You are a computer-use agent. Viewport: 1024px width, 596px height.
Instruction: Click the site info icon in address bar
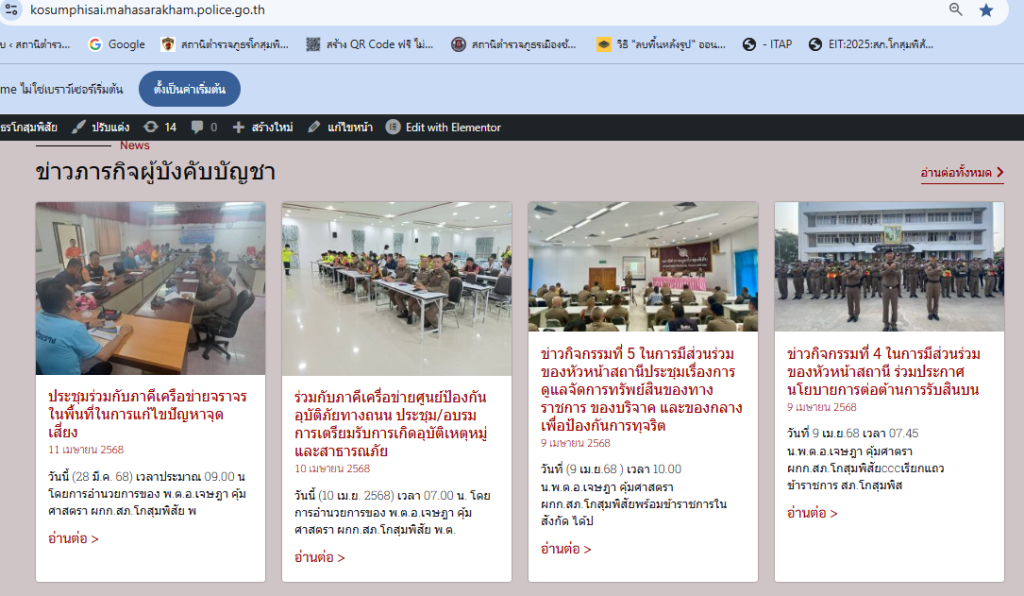point(12,10)
